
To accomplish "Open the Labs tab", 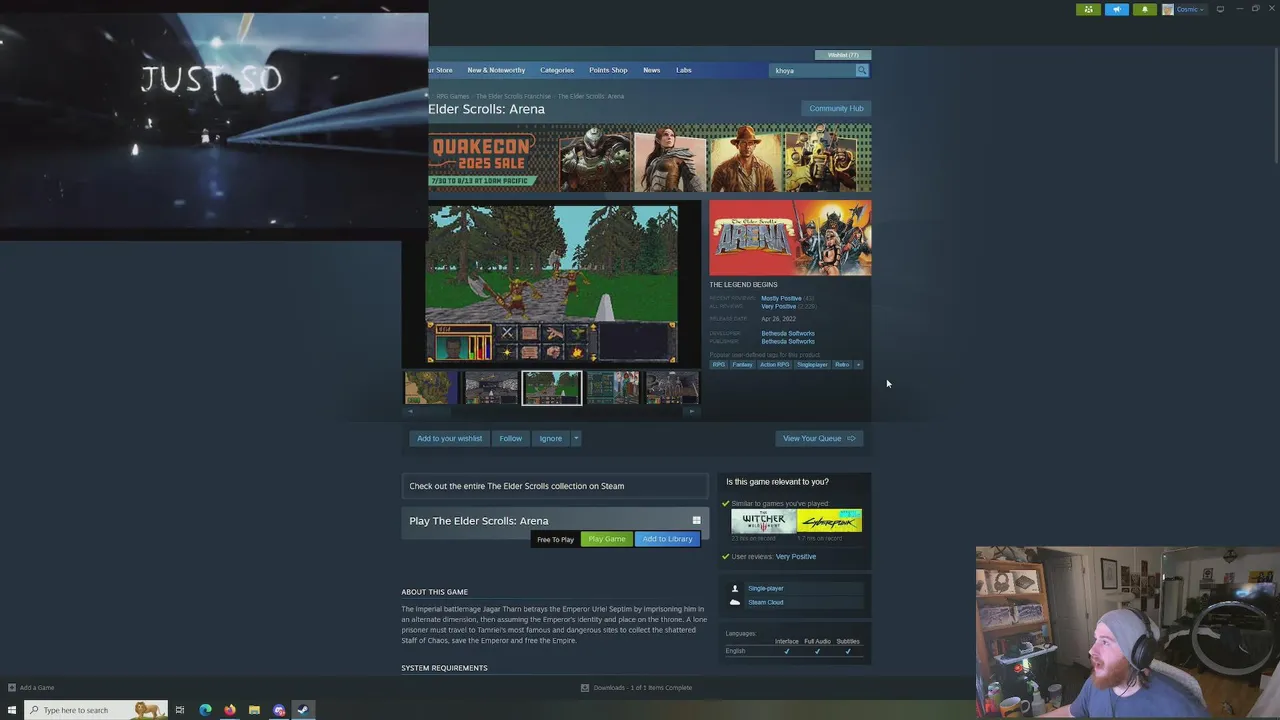I will click(684, 70).
